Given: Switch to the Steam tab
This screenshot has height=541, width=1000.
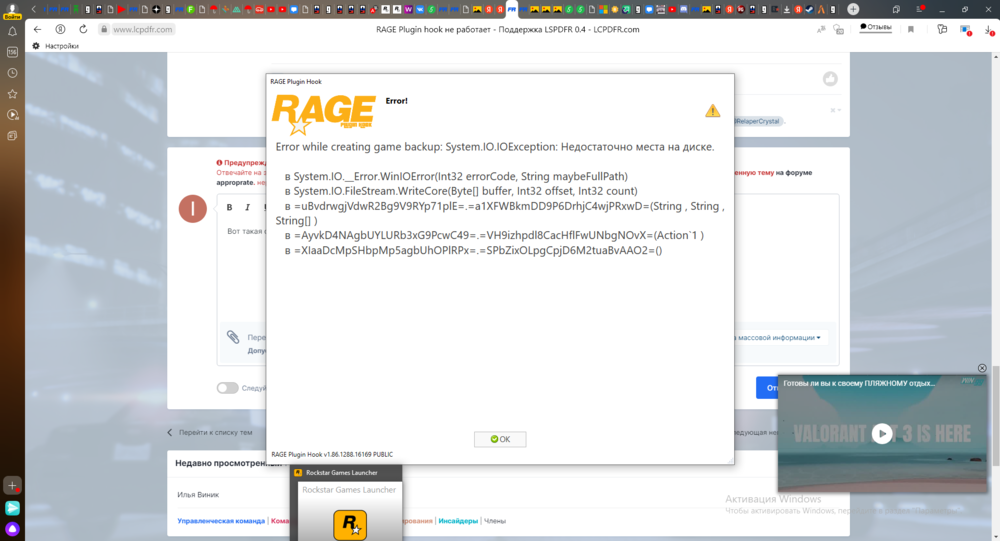Looking at the screenshot, I should (809, 9).
